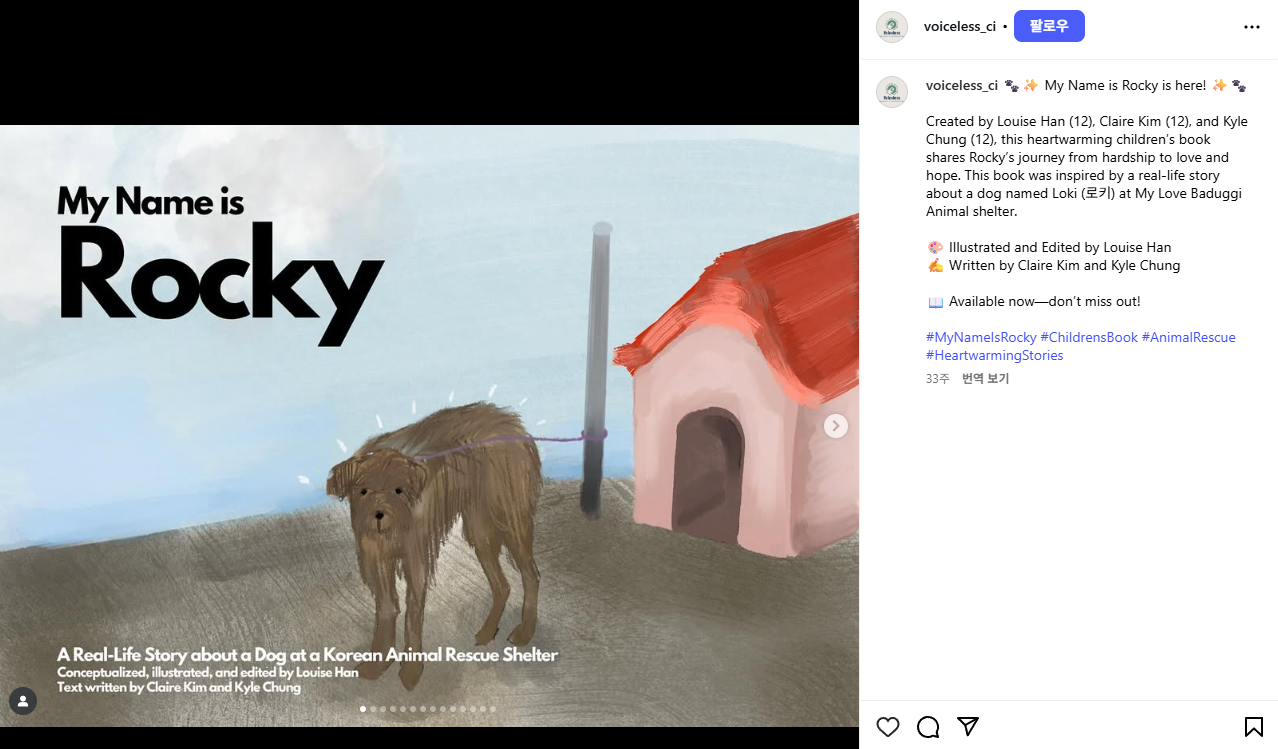Show tagged people via person icon

(x=23, y=701)
